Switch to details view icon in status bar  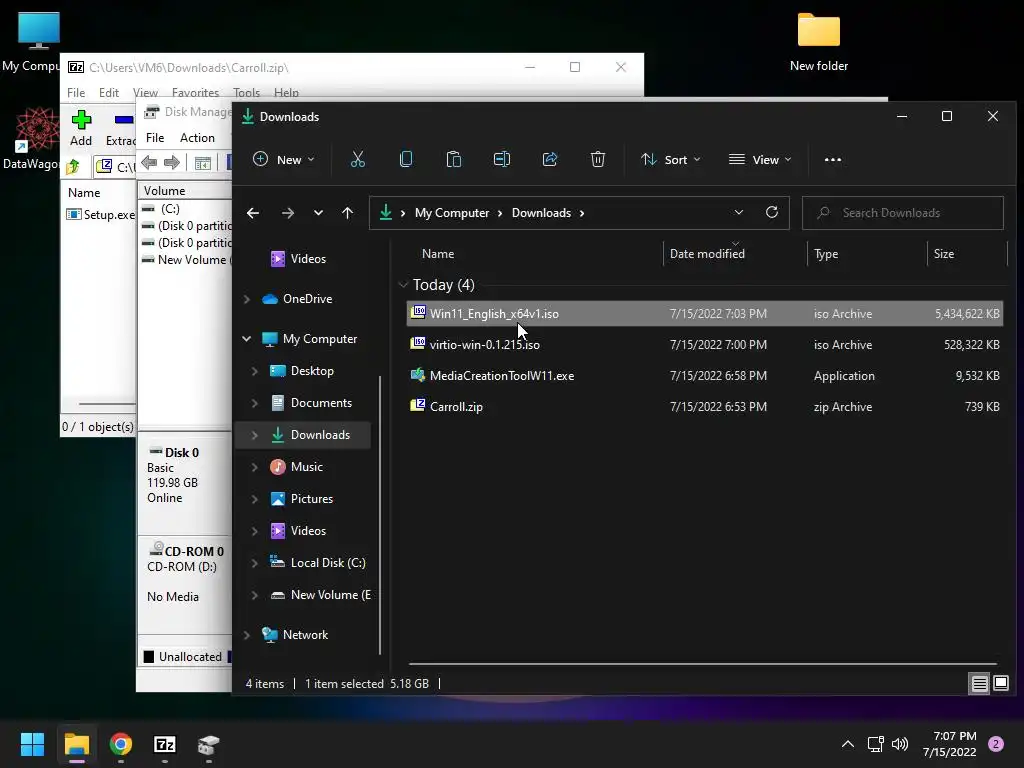(979, 684)
